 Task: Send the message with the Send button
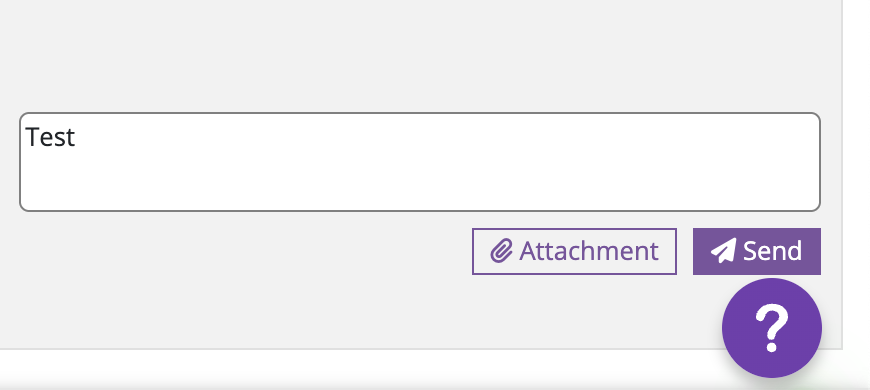pos(757,251)
